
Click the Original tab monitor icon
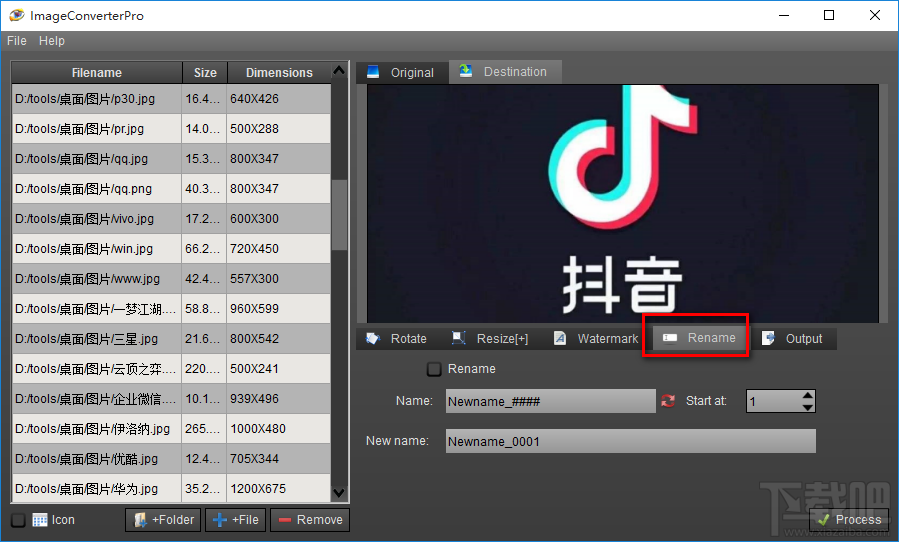[373, 72]
